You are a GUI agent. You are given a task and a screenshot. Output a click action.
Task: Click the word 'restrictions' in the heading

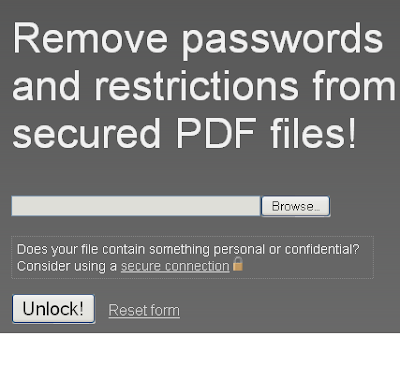(197, 86)
